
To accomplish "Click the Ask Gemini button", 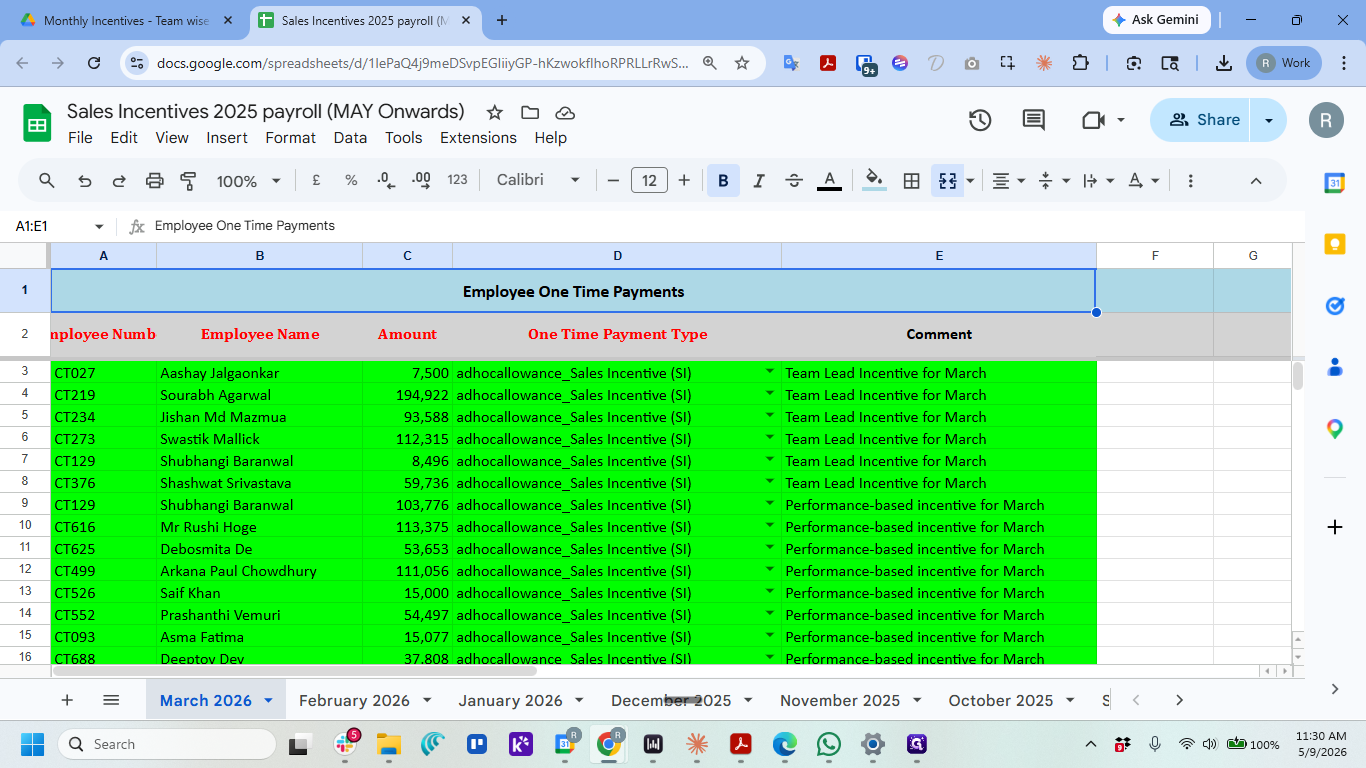I will 1156,20.
